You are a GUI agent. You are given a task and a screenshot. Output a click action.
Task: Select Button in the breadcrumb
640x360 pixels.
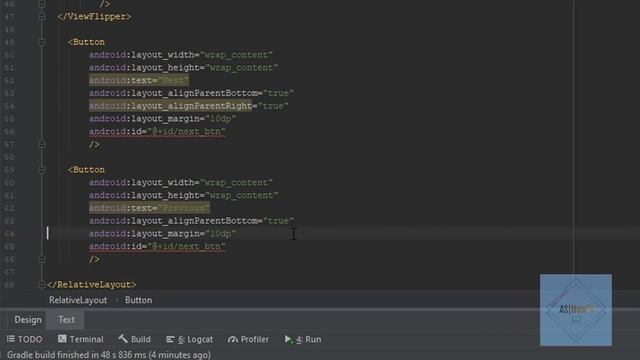click(x=138, y=300)
